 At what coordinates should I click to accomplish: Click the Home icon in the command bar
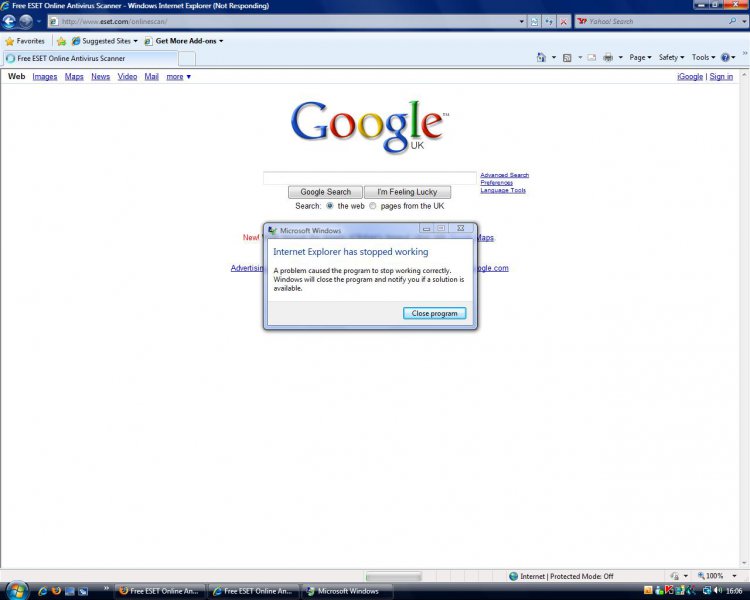coord(541,57)
